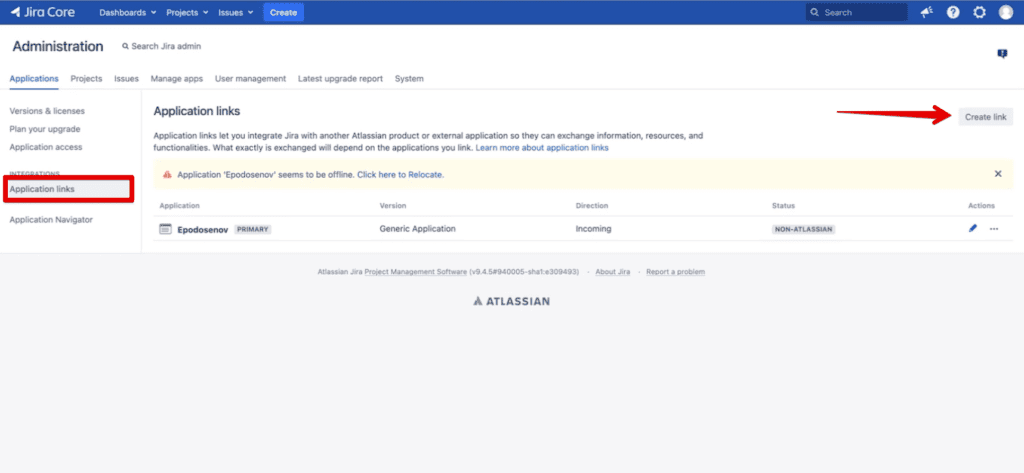
Task: Open Application access in sidebar
Action: coord(46,147)
